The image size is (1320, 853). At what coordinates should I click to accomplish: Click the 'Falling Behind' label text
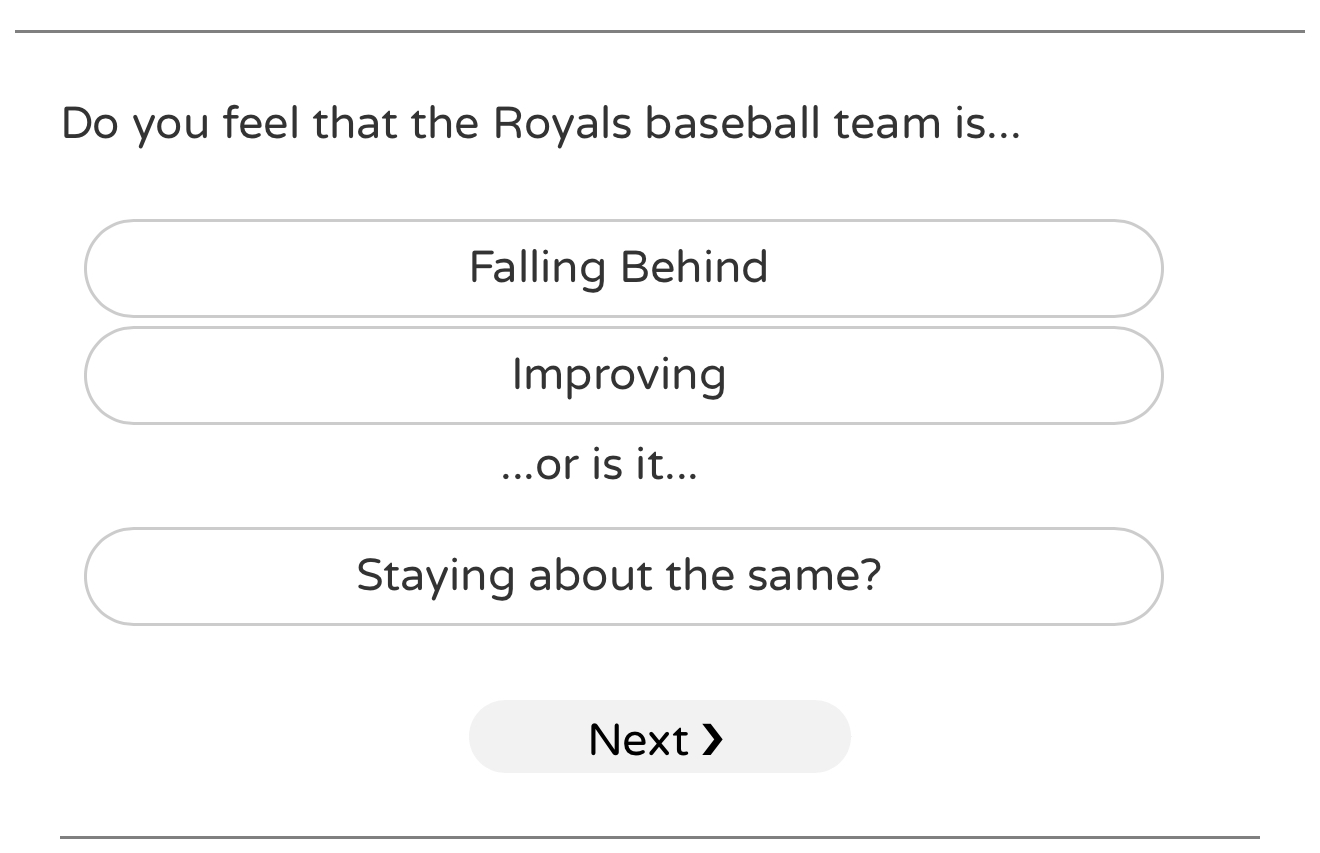pyautogui.click(x=618, y=268)
